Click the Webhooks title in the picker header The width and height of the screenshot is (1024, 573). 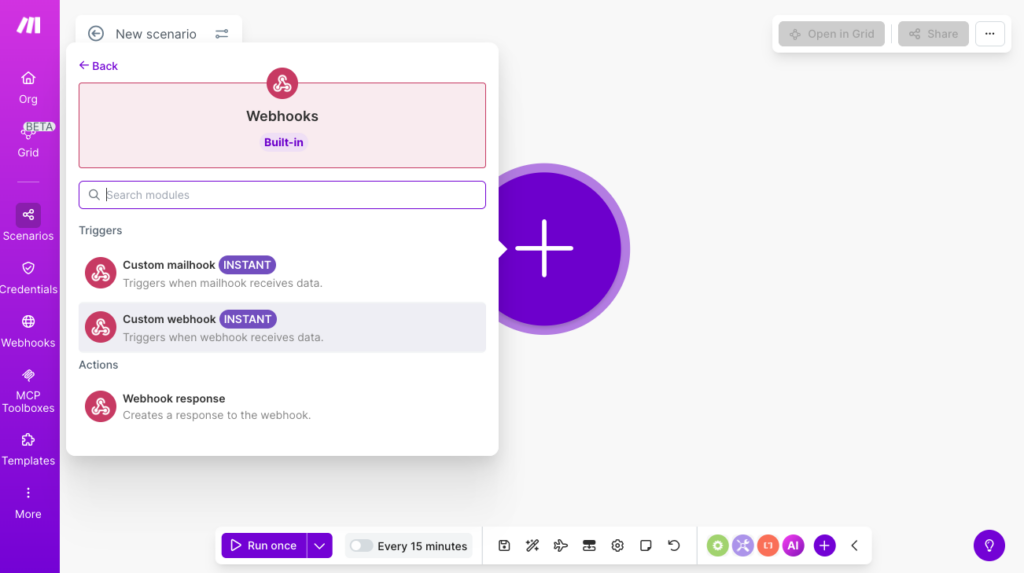click(282, 116)
